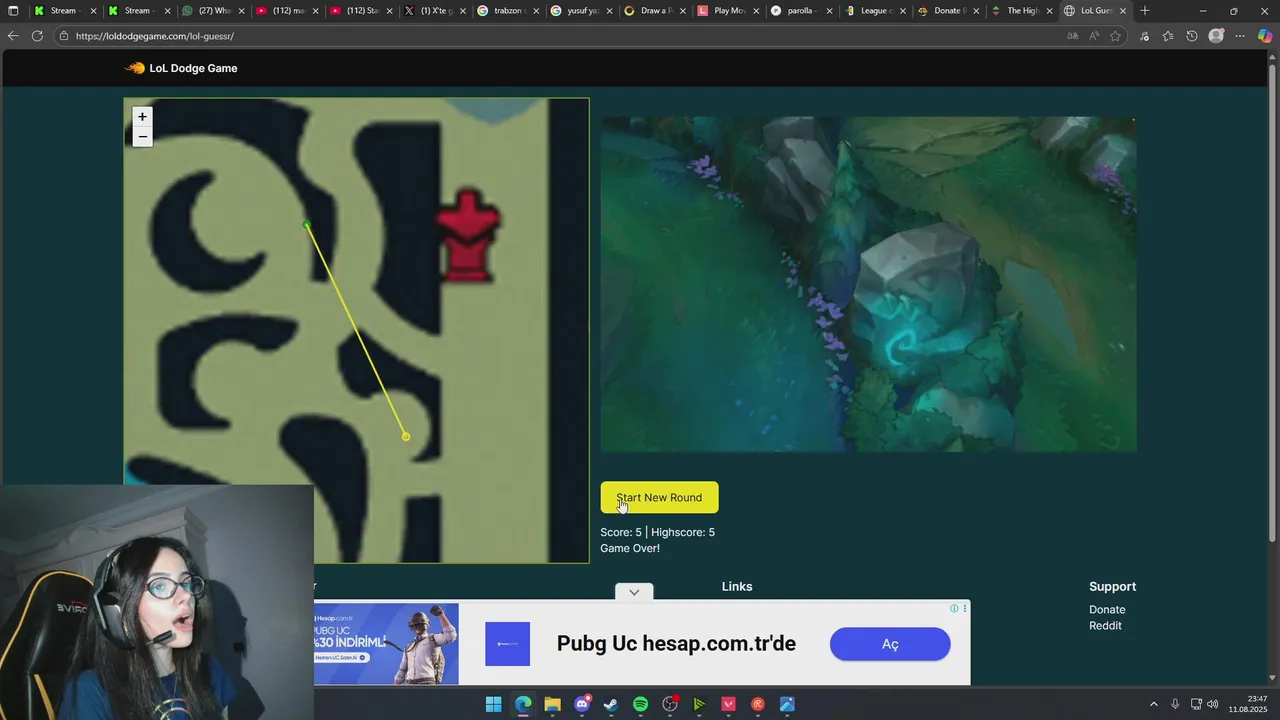1280x720 pixels.
Task: Open File Explorer from the taskbar
Action: 552,704
